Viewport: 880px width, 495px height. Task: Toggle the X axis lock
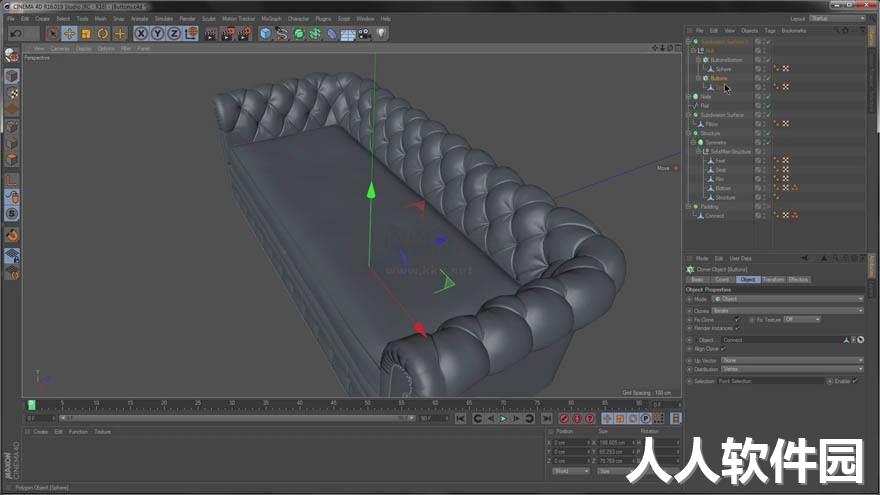(141, 34)
